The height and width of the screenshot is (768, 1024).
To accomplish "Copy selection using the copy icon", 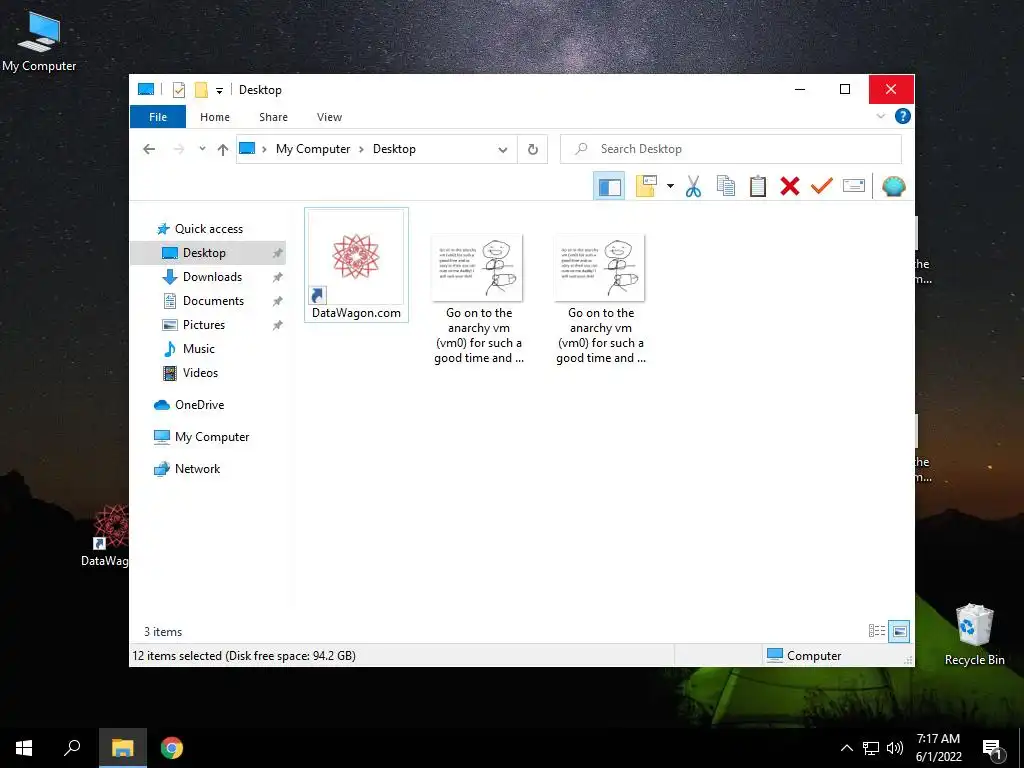I will coord(726,186).
